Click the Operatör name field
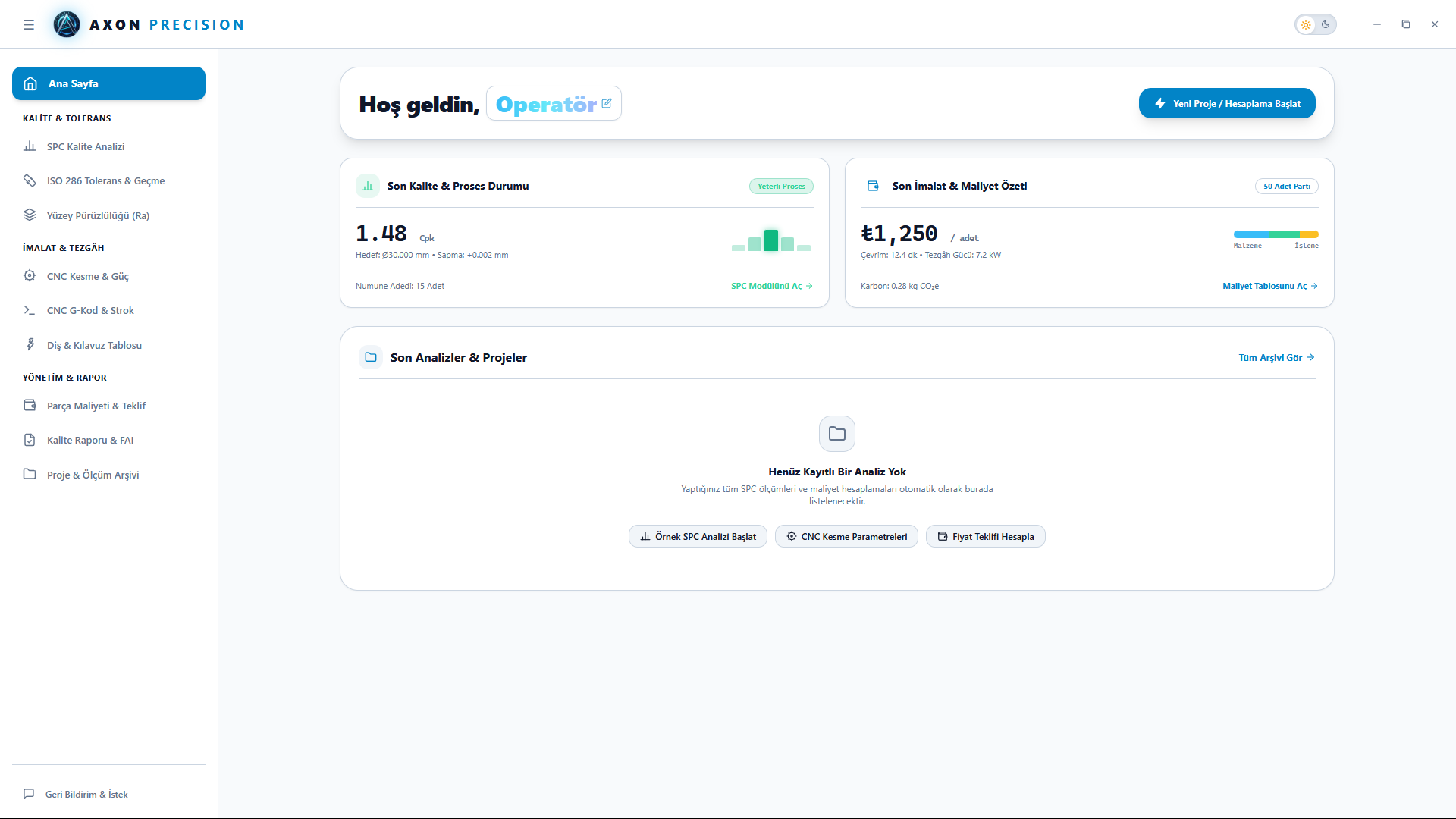The image size is (1456, 819). coord(554,104)
